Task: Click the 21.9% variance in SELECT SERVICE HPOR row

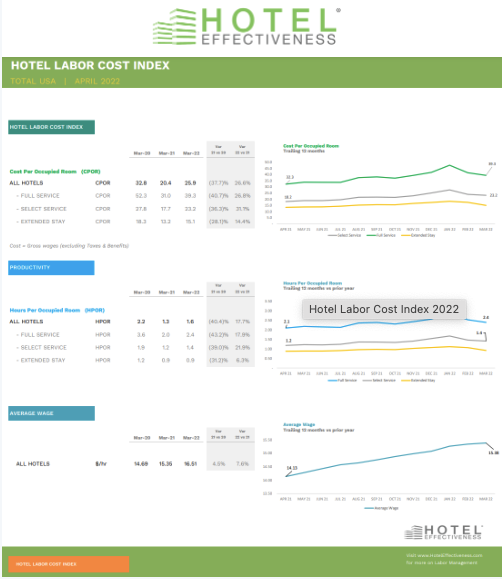Action: click(243, 347)
